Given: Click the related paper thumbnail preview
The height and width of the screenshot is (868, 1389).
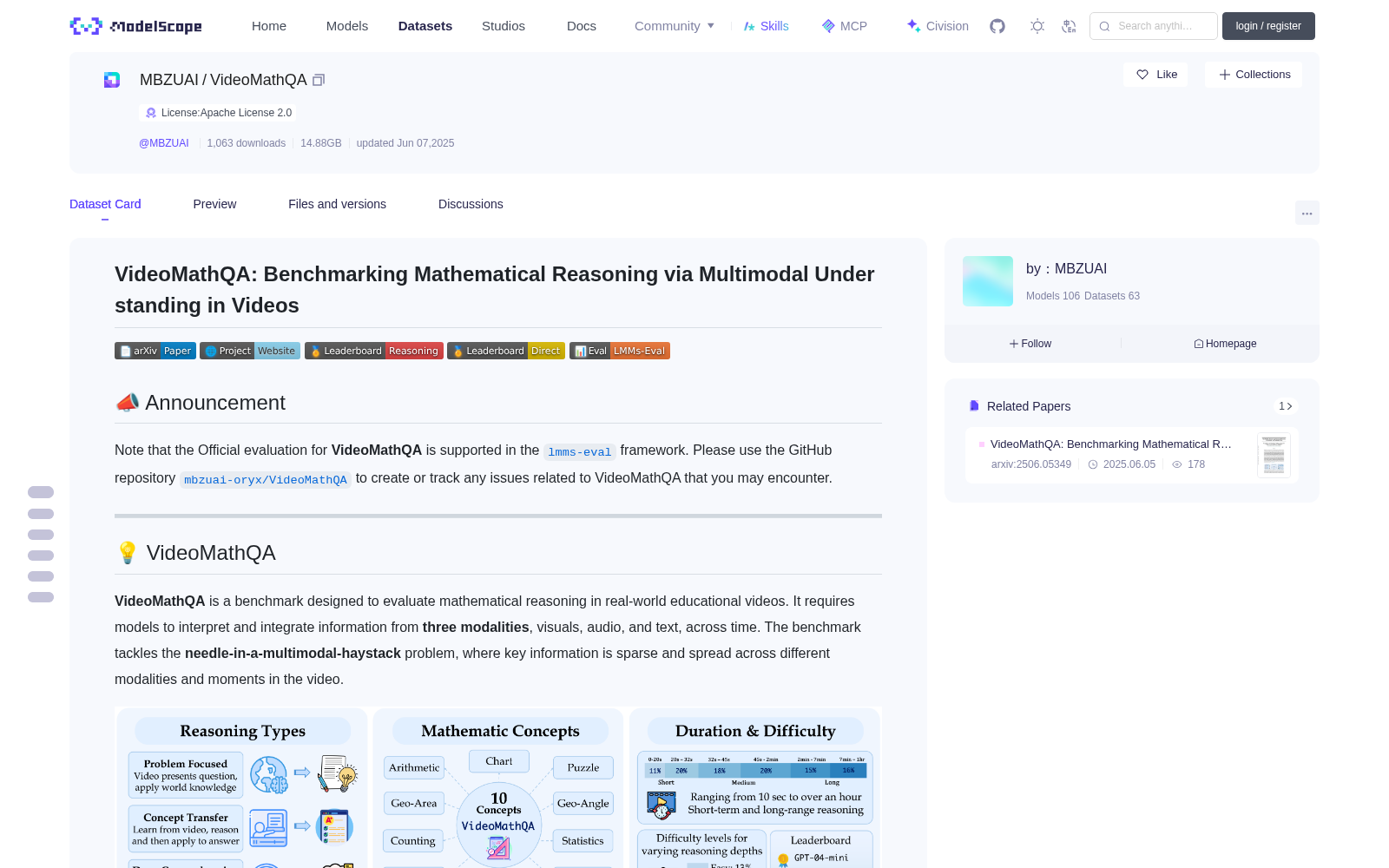Looking at the screenshot, I should (1274, 455).
